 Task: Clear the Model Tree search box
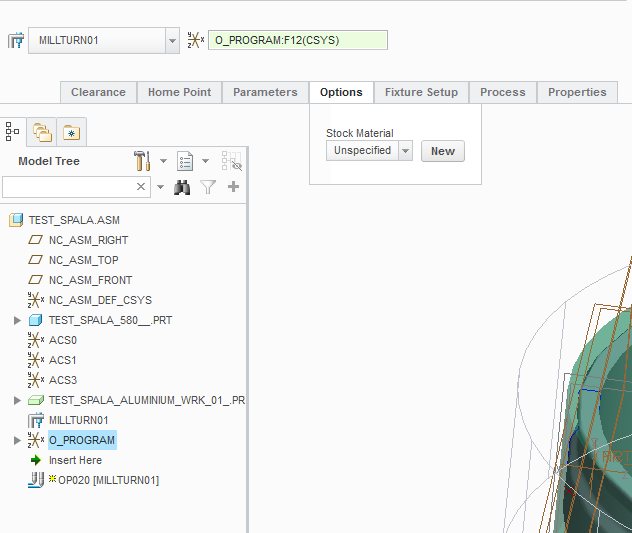coord(141,187)
